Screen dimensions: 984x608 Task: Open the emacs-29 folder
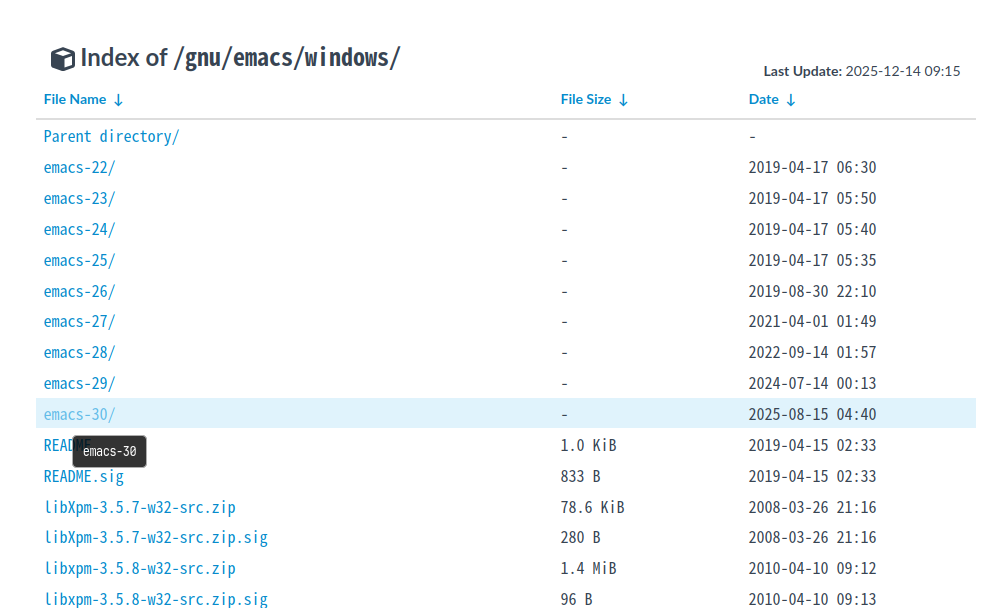tap(79, 383)
